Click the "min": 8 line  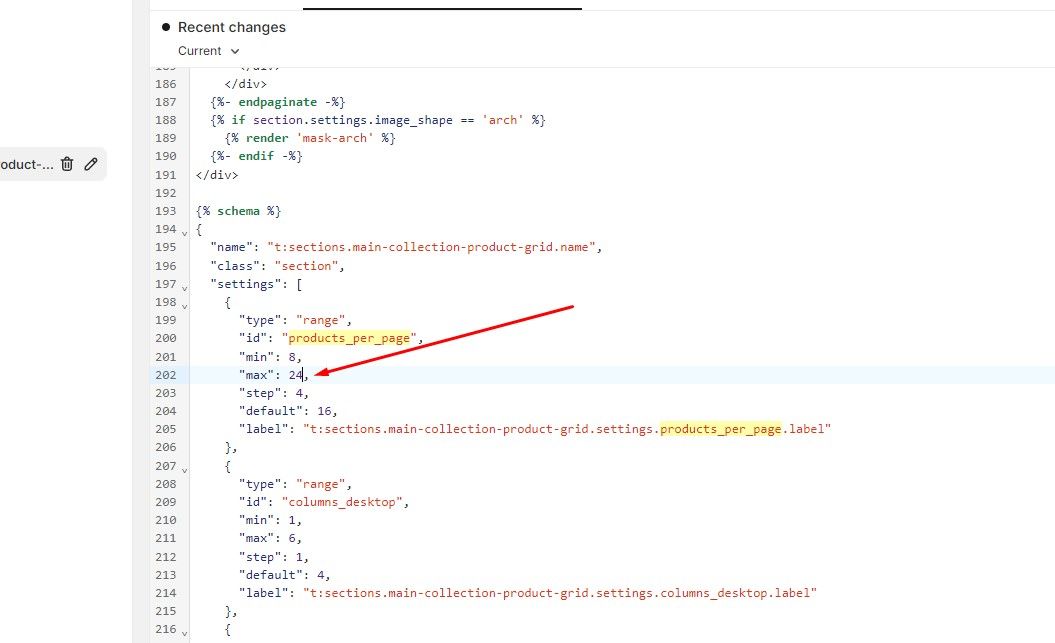270,356
